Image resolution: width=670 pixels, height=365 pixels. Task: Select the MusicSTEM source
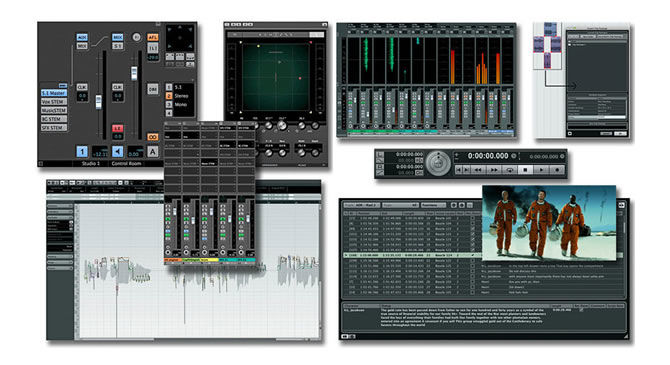(53, 110)
